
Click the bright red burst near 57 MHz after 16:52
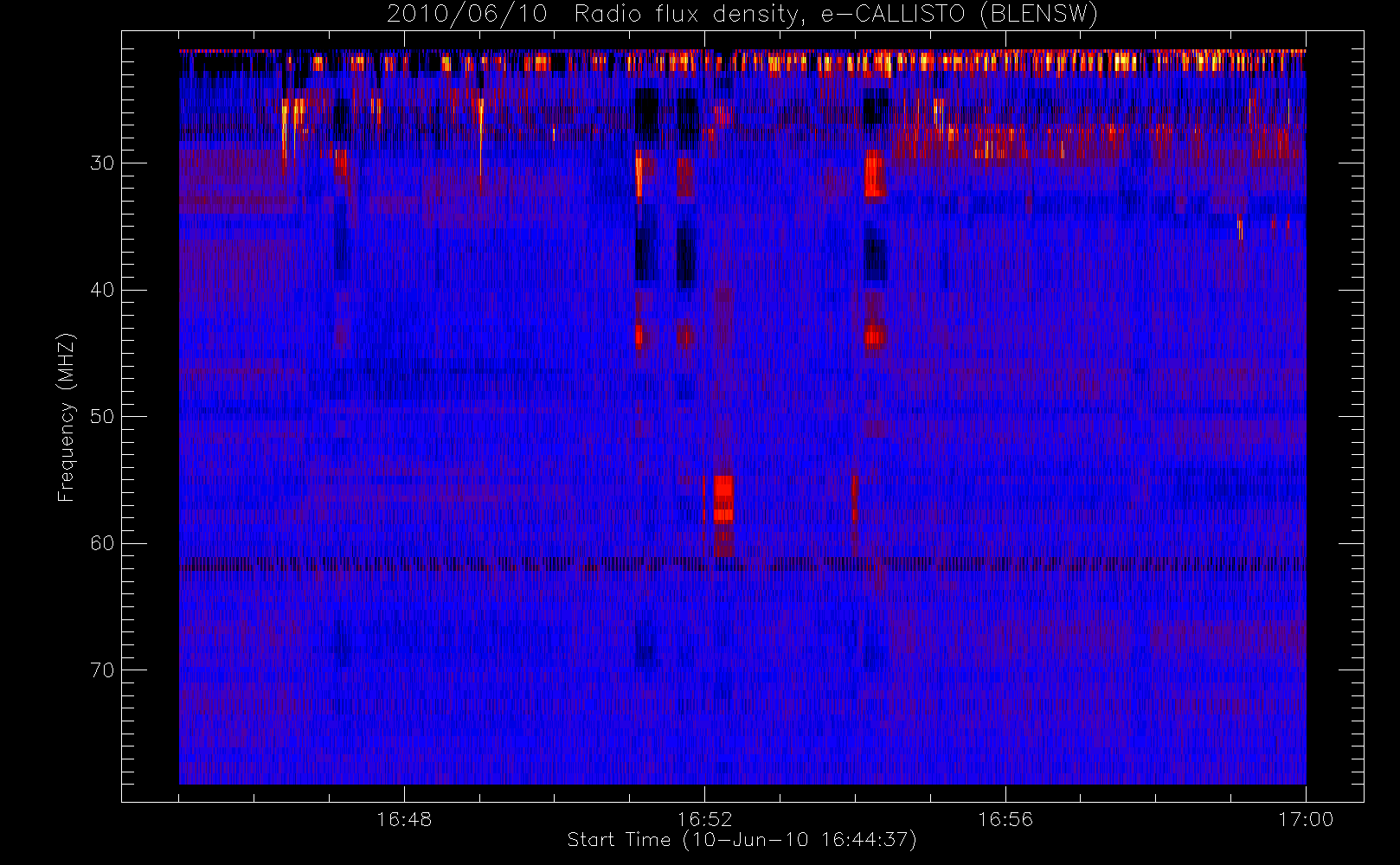[x=723, y=499]
